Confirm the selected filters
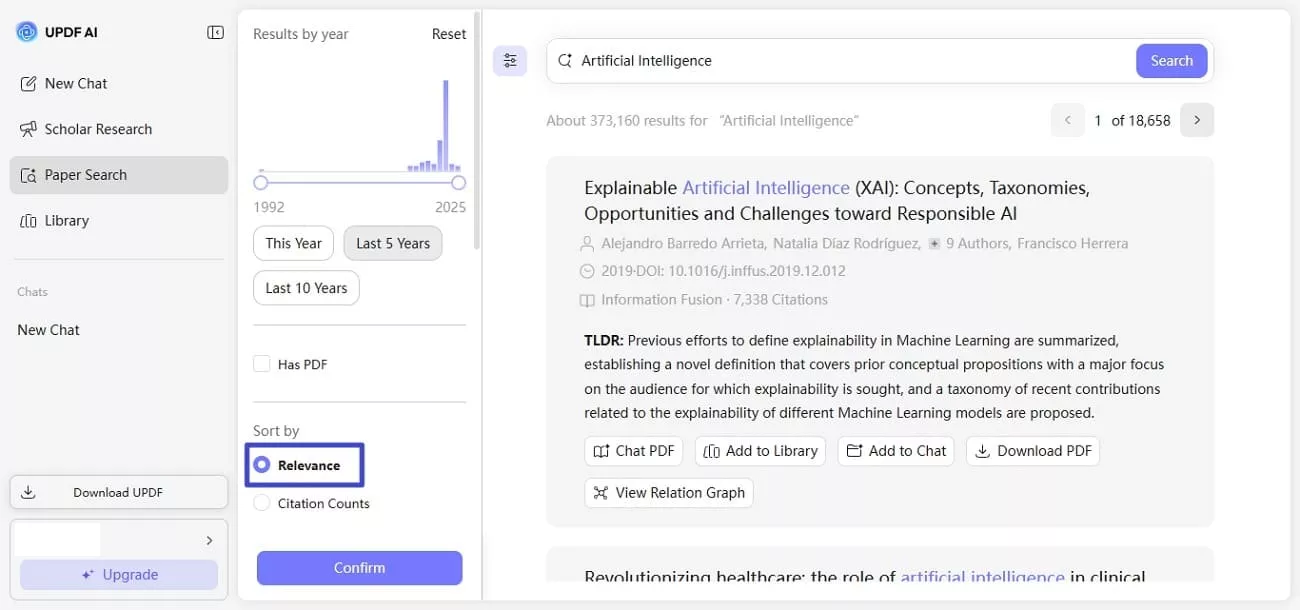The image size is (1300, 610). (x=359, y=567)
